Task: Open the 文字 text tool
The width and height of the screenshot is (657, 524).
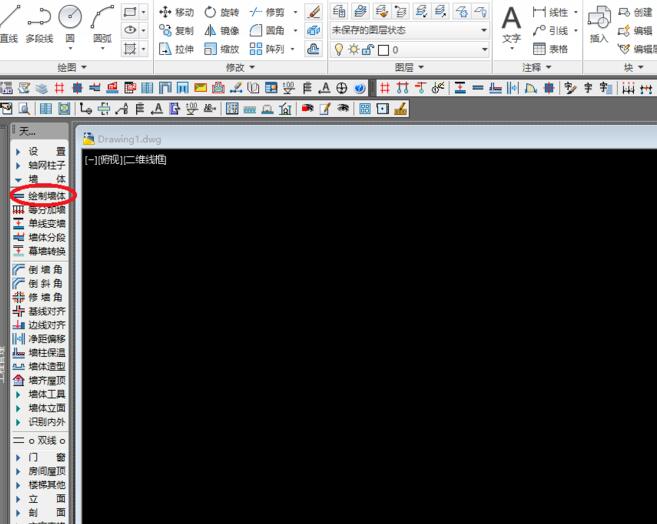Action: tap(511, 26)
